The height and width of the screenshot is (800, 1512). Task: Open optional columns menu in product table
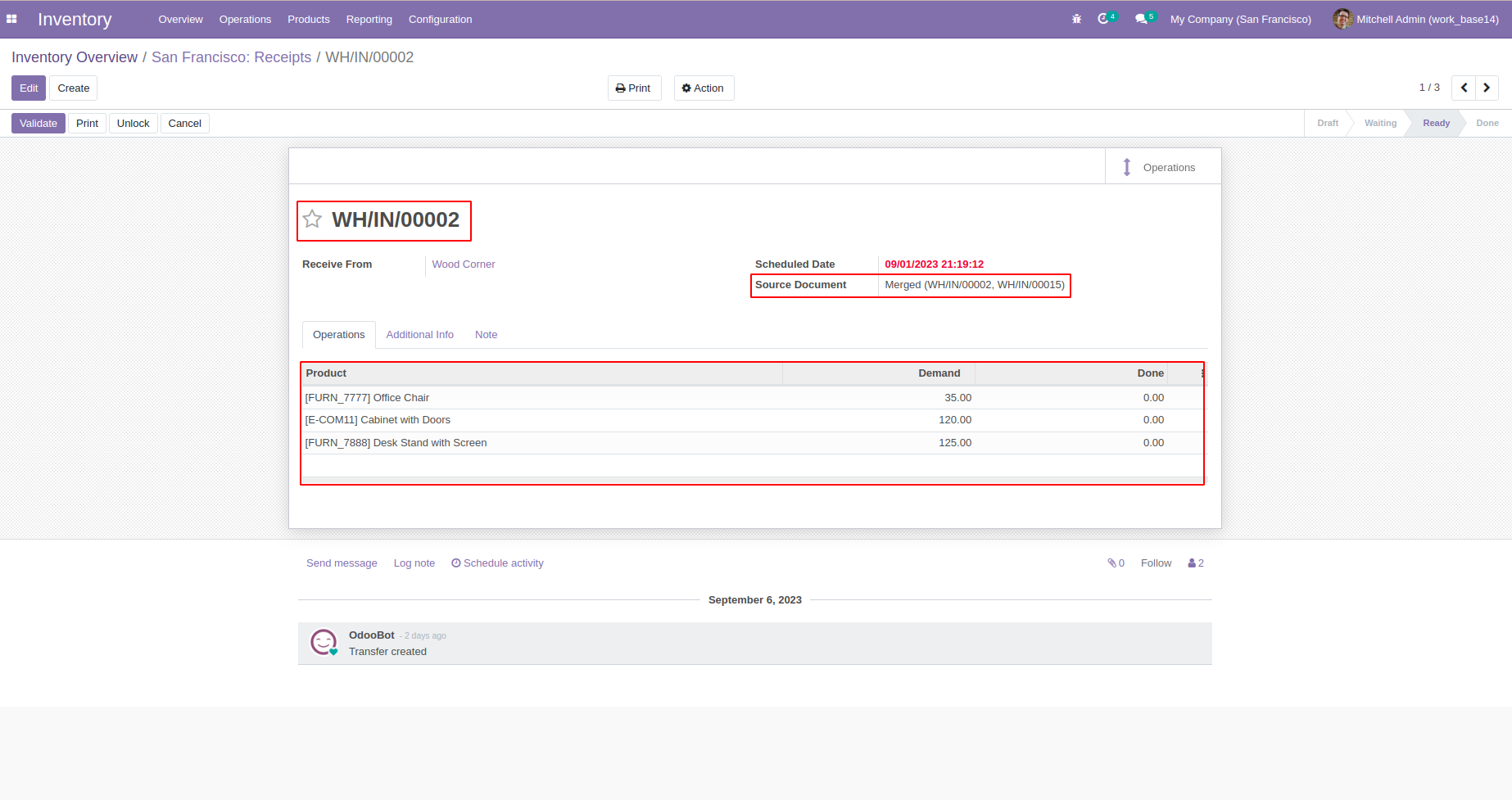(x=1202, y=373)
